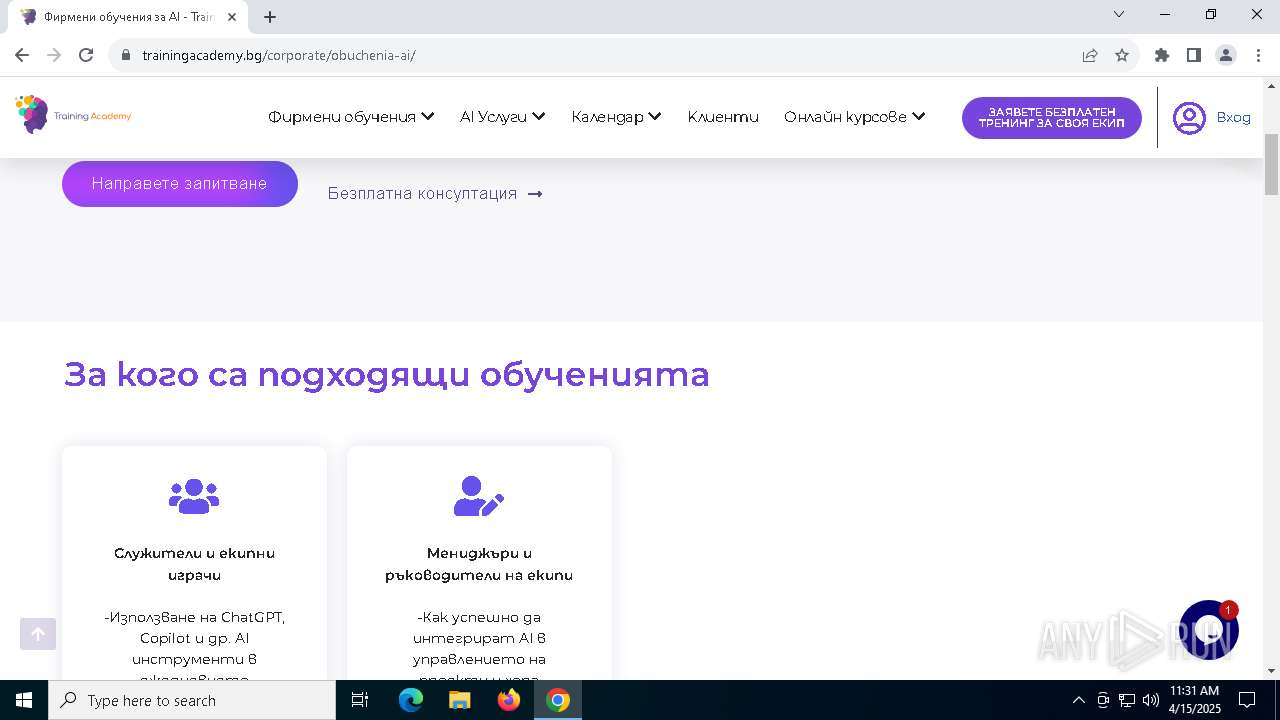Screen dimensions: 1280x720
Task: Toggle the browser side panel
Action: coord(1194,55)
